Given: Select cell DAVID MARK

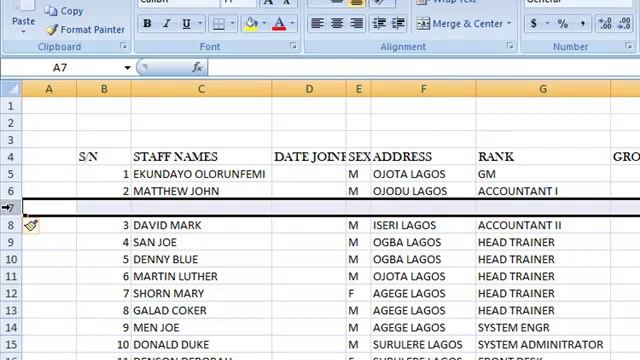Looking at the screenshot, I should [201, 225].
